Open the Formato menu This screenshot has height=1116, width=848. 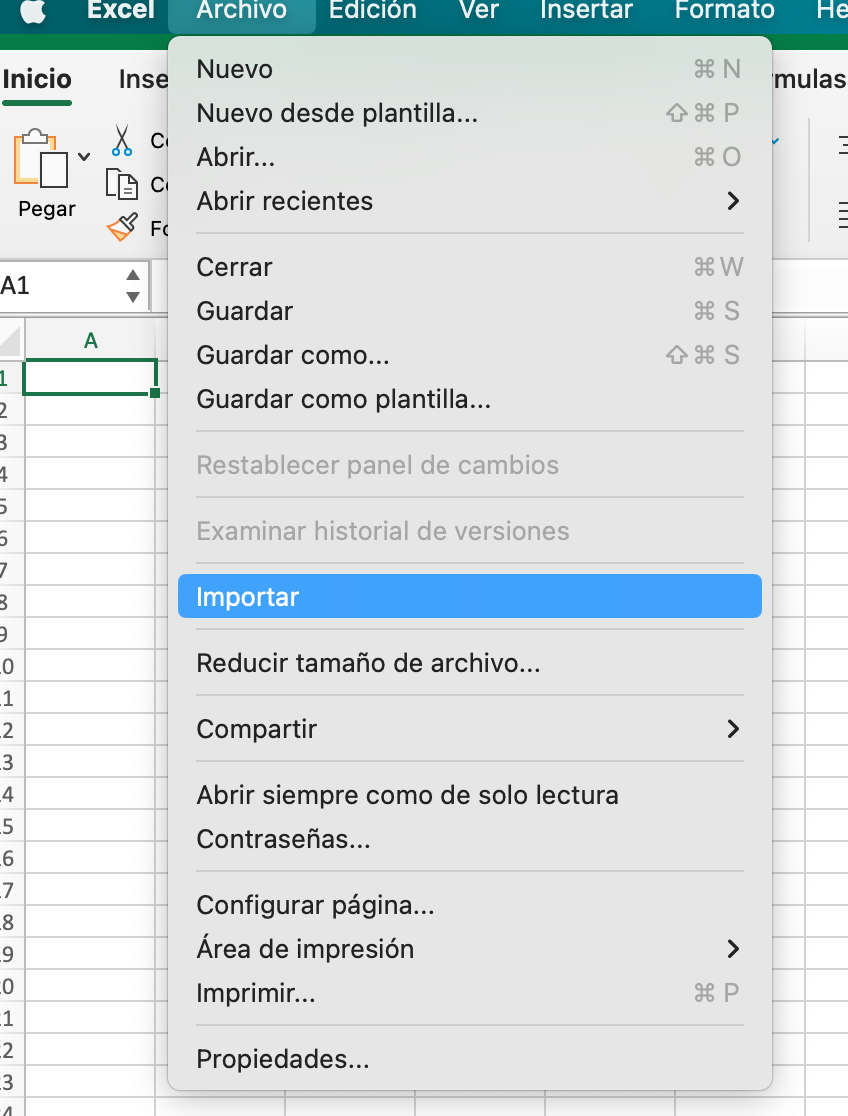tap(724, 11)
